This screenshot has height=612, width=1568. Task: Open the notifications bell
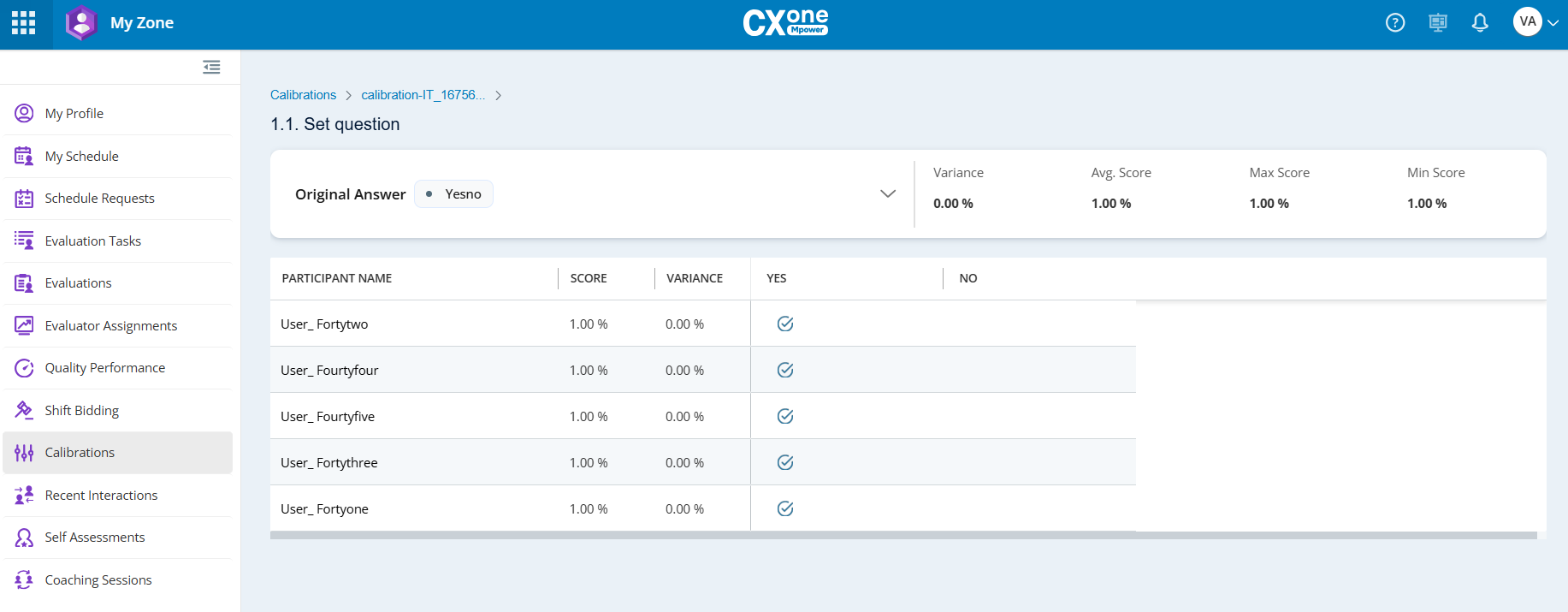point(1480,23)
